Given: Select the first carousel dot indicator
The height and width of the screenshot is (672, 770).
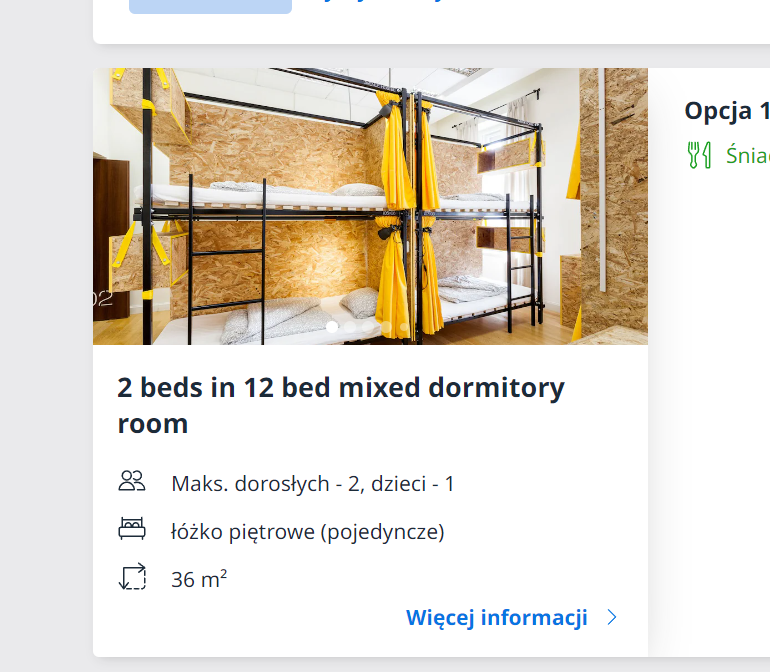Looking at the screenshot, I should coord(332,327).
